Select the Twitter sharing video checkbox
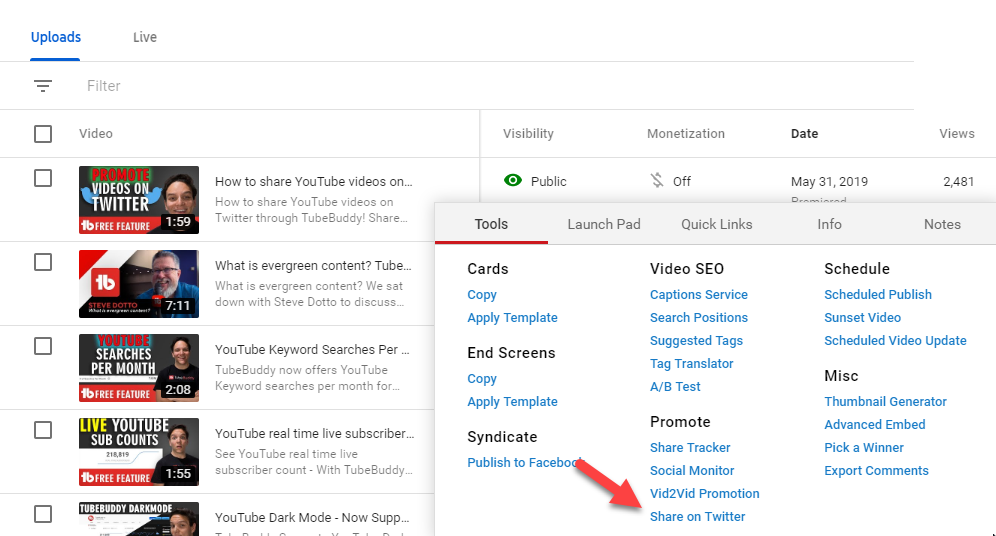 (x=43, y=178)
